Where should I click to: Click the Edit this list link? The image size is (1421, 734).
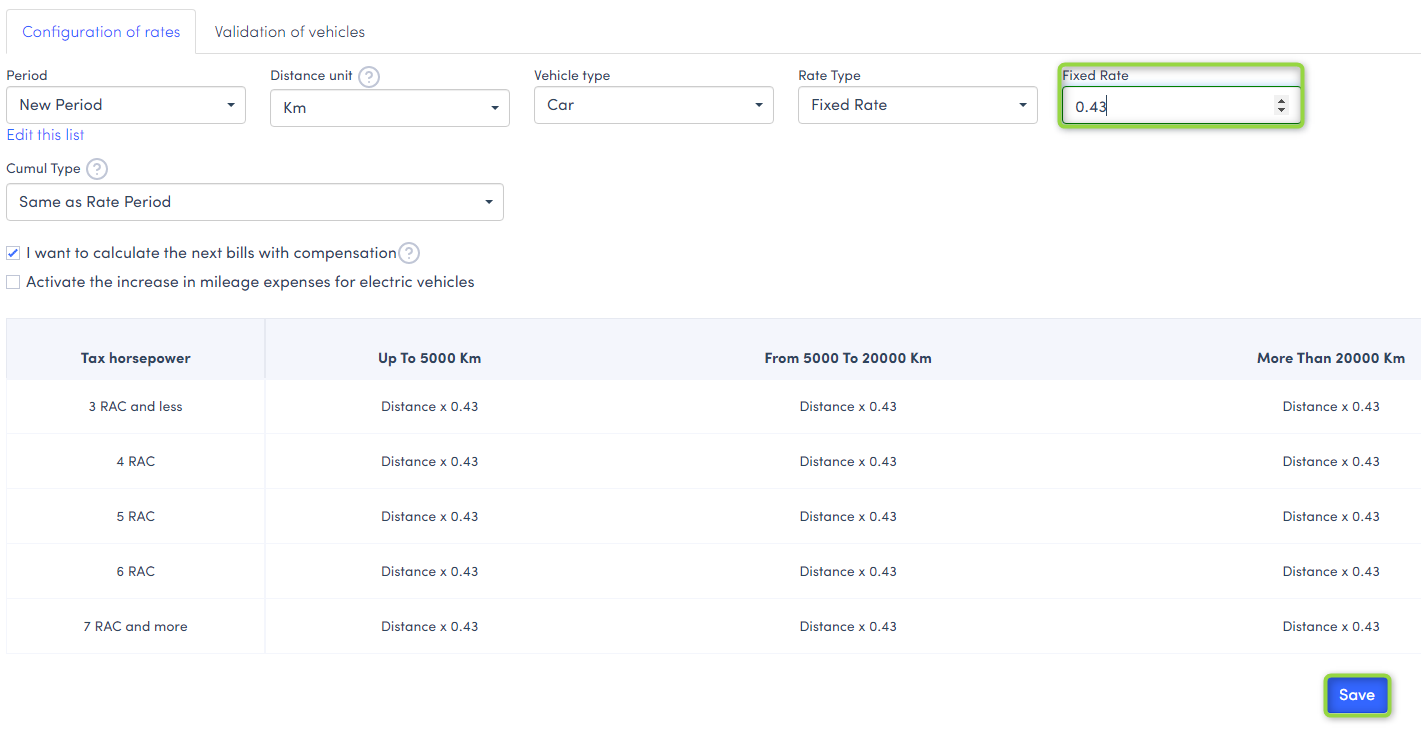pyautogui.click(x=45, y=135)
